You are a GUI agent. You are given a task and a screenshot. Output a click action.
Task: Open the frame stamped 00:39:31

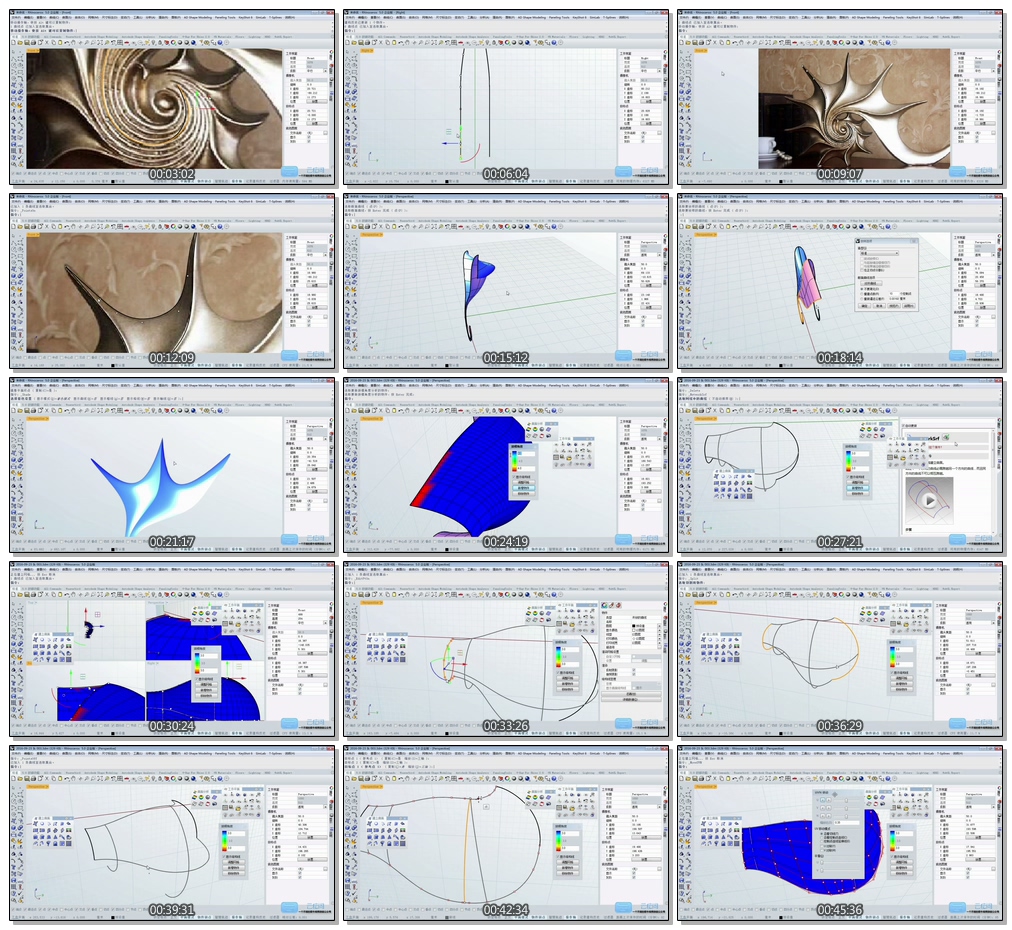172,833
